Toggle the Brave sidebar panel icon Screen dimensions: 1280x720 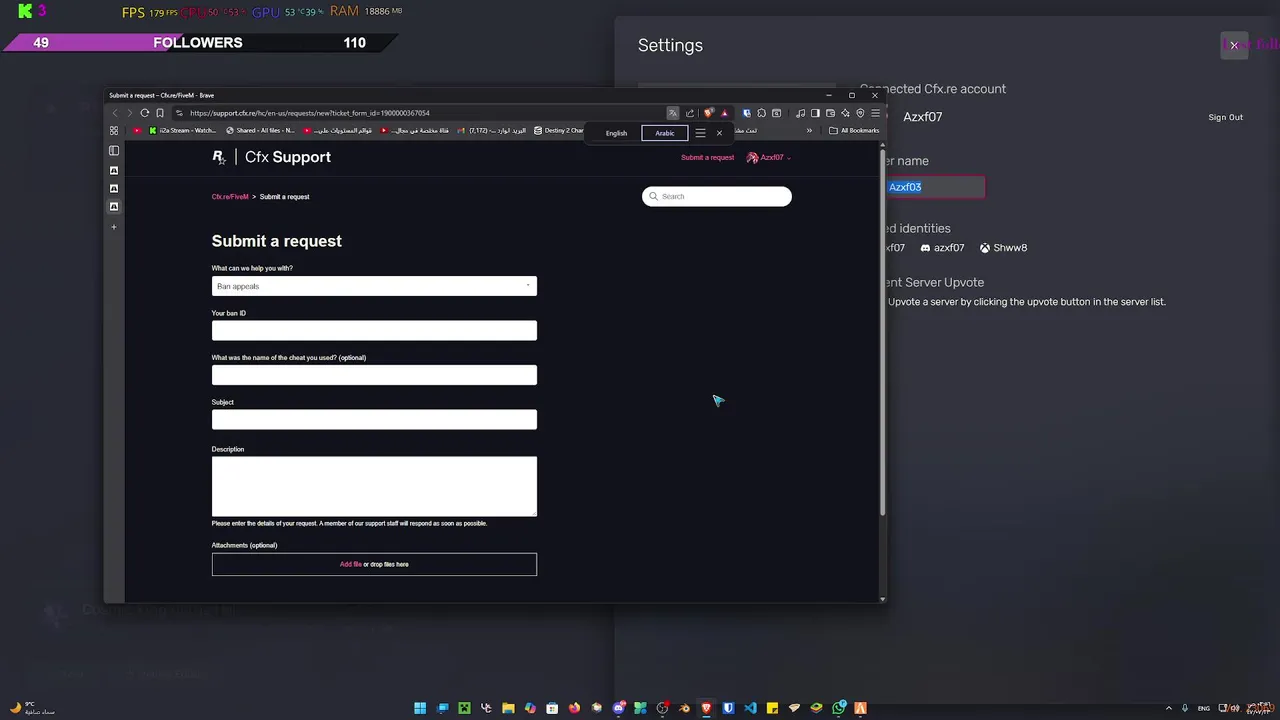pyautogui.click(x=815, y=113)
